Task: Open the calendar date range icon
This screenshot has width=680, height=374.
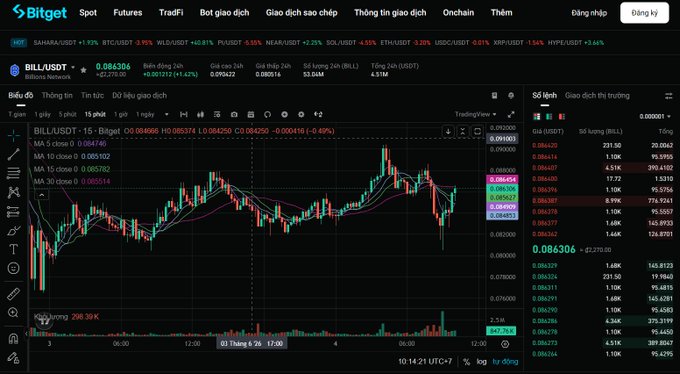Action: pyautogui.click(x=251, y=115)
